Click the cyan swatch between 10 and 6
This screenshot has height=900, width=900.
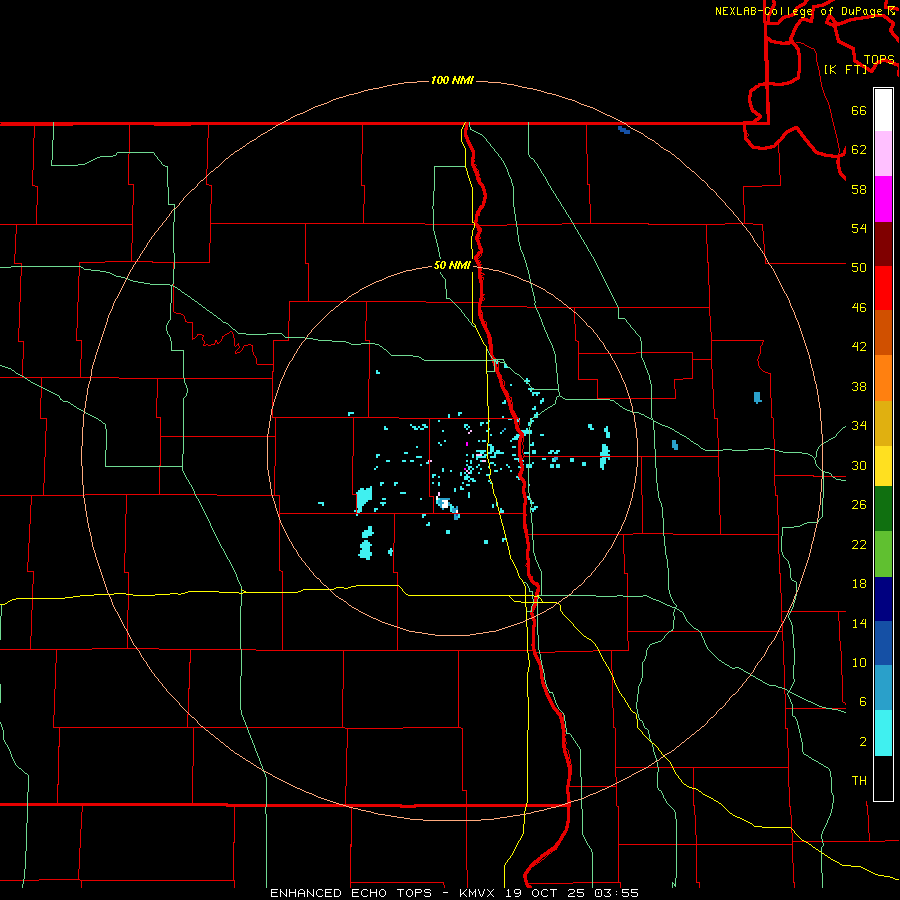coord(883,733)
